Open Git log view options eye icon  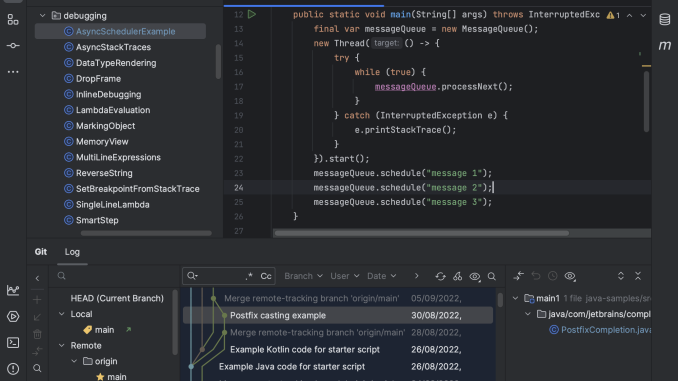(x=475, y=276)
